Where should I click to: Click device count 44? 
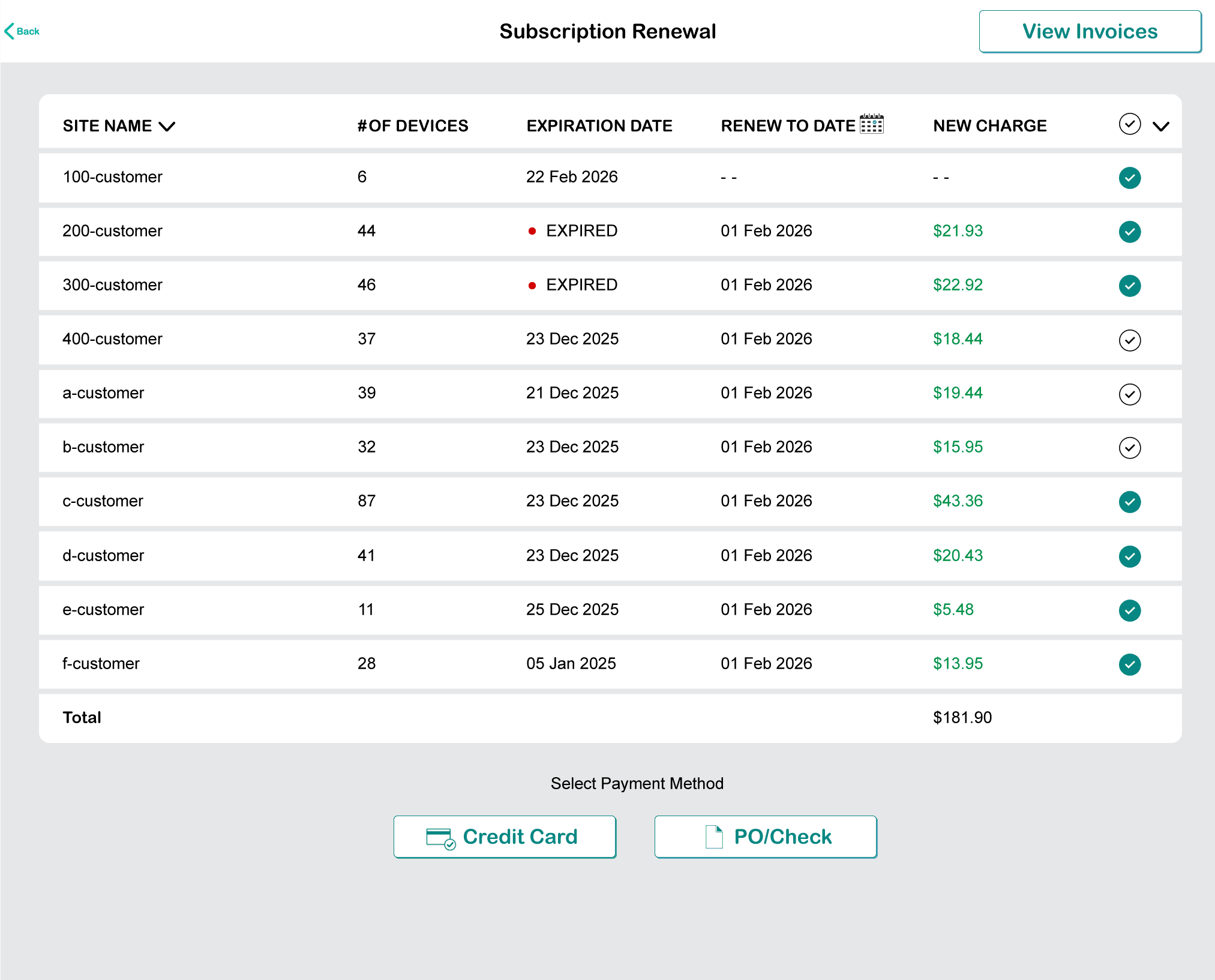pos(367,231)
